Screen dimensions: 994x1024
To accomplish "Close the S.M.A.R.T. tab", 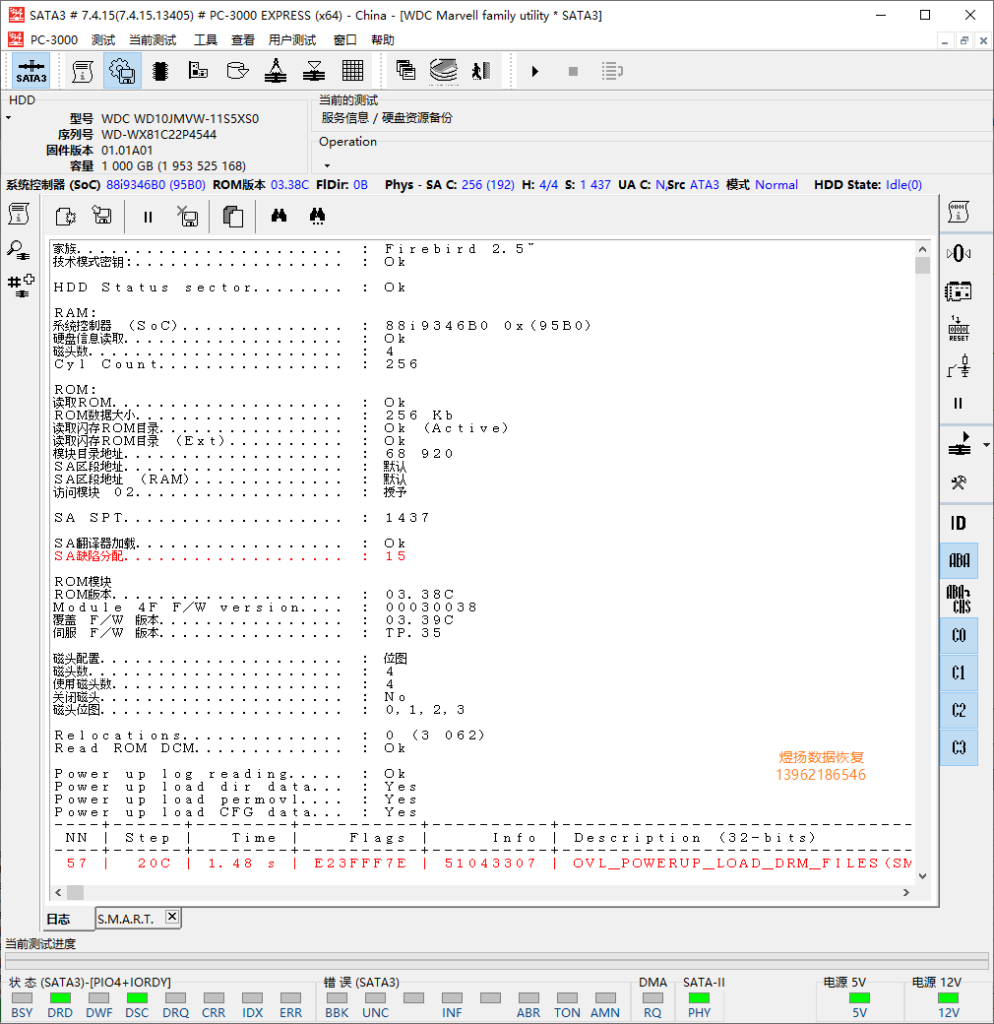I will tap(172, 917).
